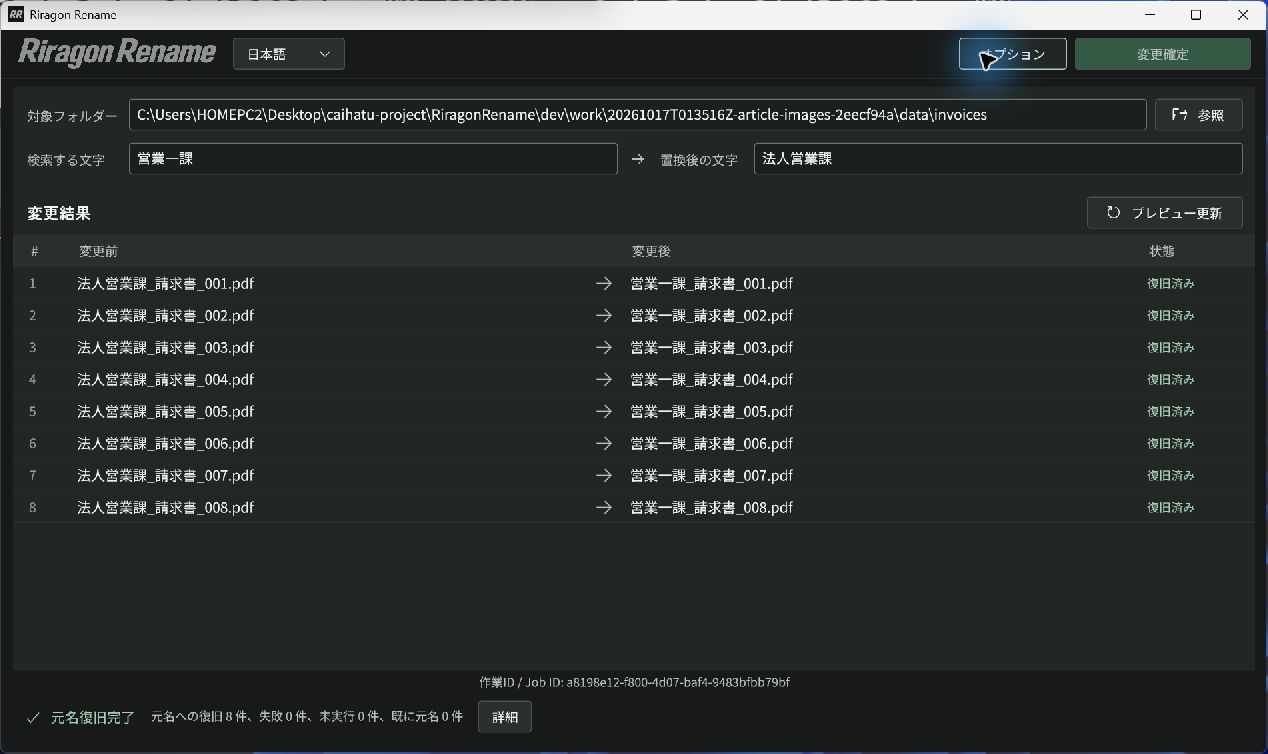Image resolution: width=1268 pixels, height=754 pixels.
Task: Open the オプション button
Action: click(x=1012, y=54)
